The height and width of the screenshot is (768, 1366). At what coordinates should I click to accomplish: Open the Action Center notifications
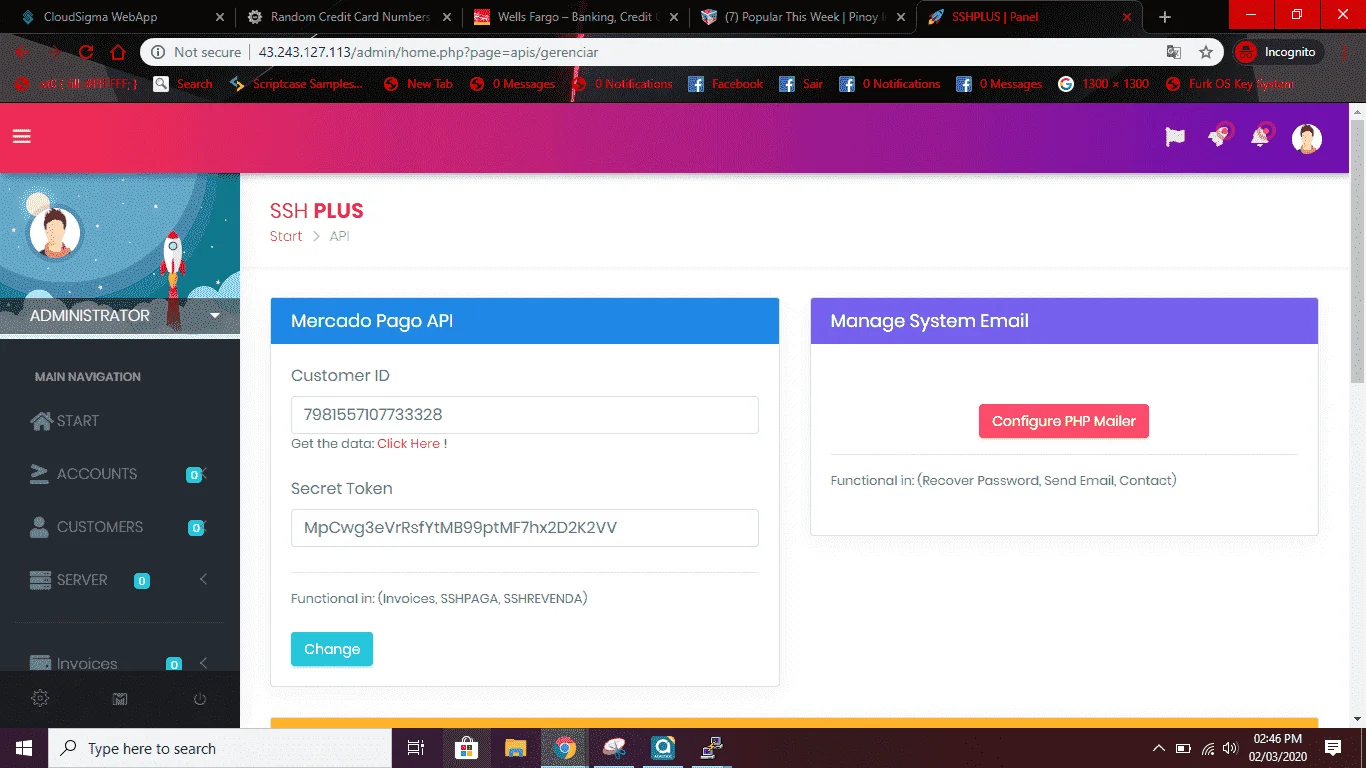click(x=1333, y=748)
